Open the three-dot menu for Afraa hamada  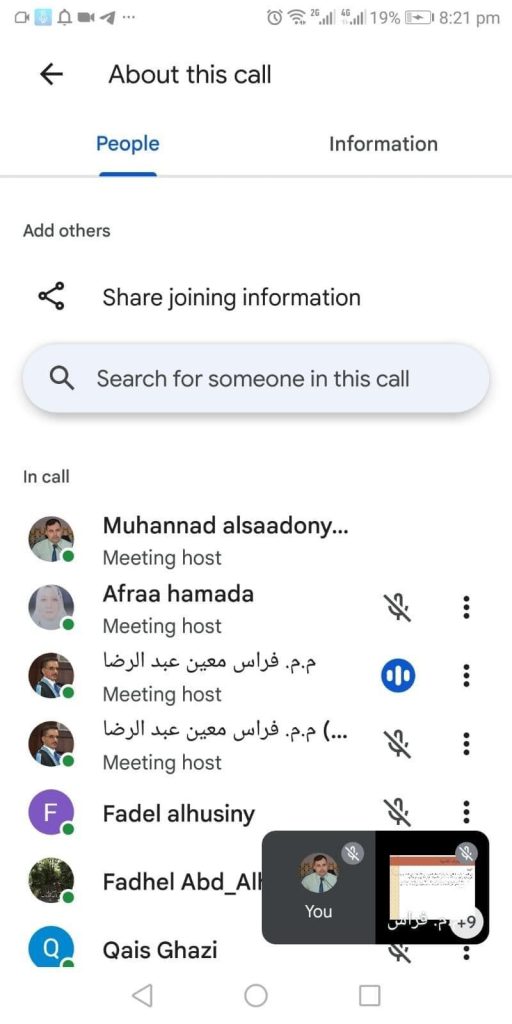pyautogui.click(x=466, y=607)
